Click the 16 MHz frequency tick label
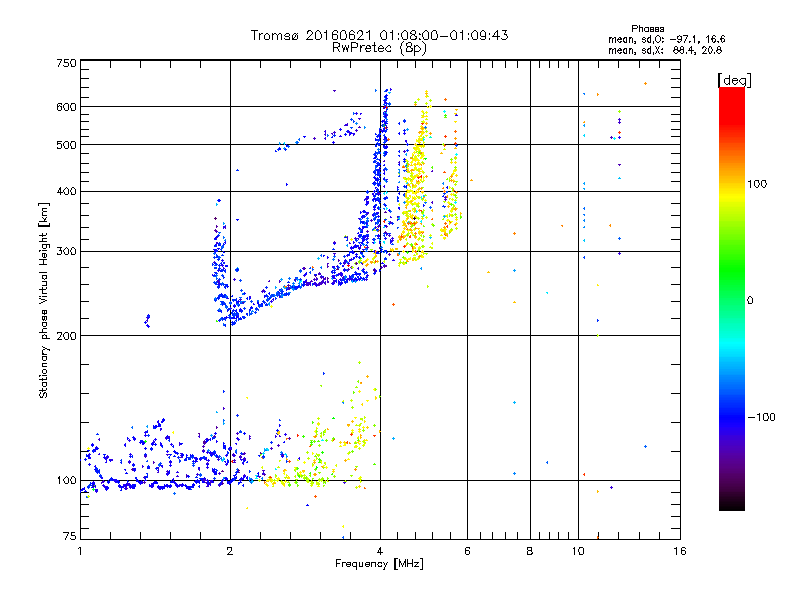 point(680,551)
